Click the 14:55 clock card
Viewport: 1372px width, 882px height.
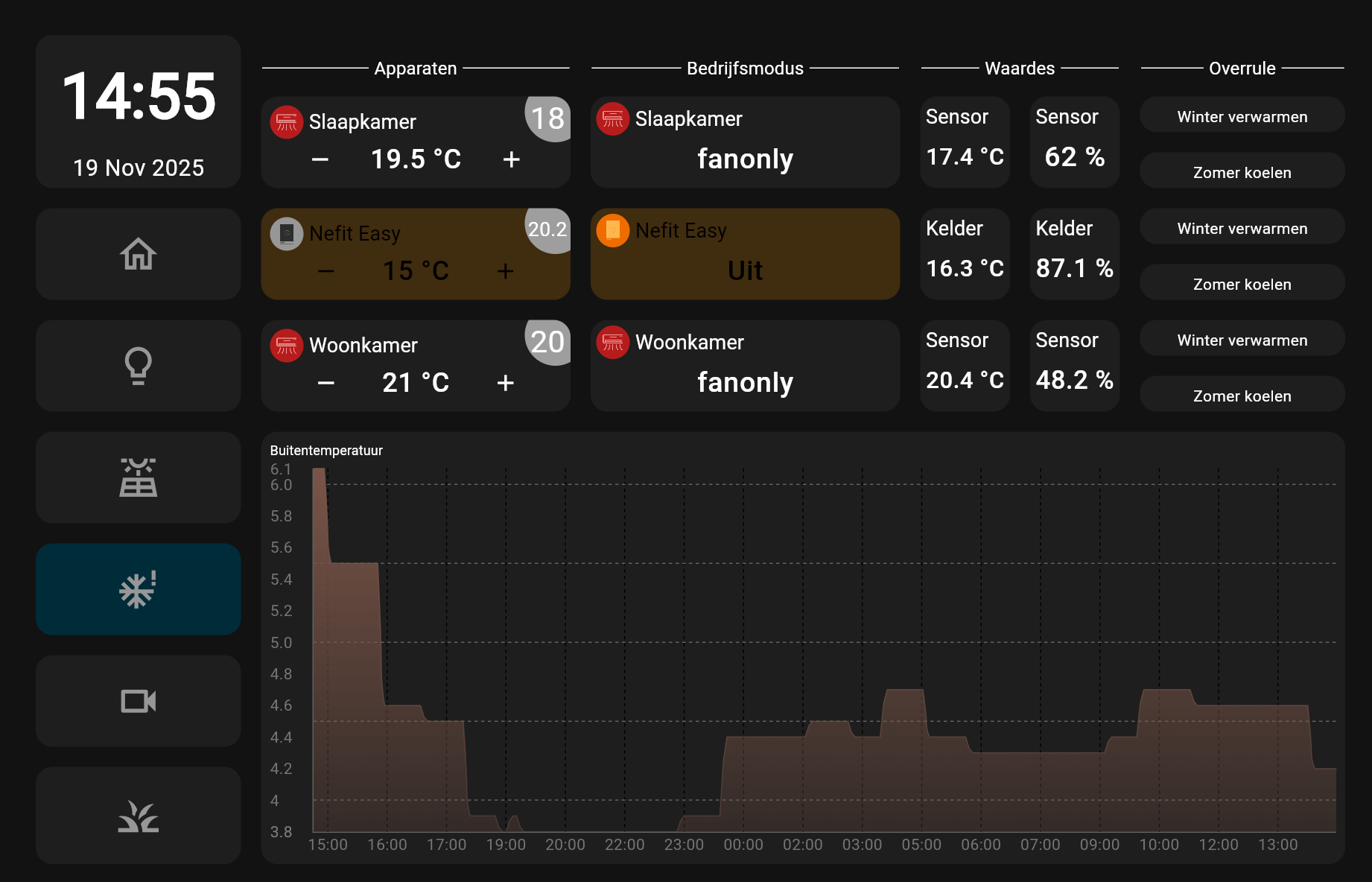pos(139,112)
